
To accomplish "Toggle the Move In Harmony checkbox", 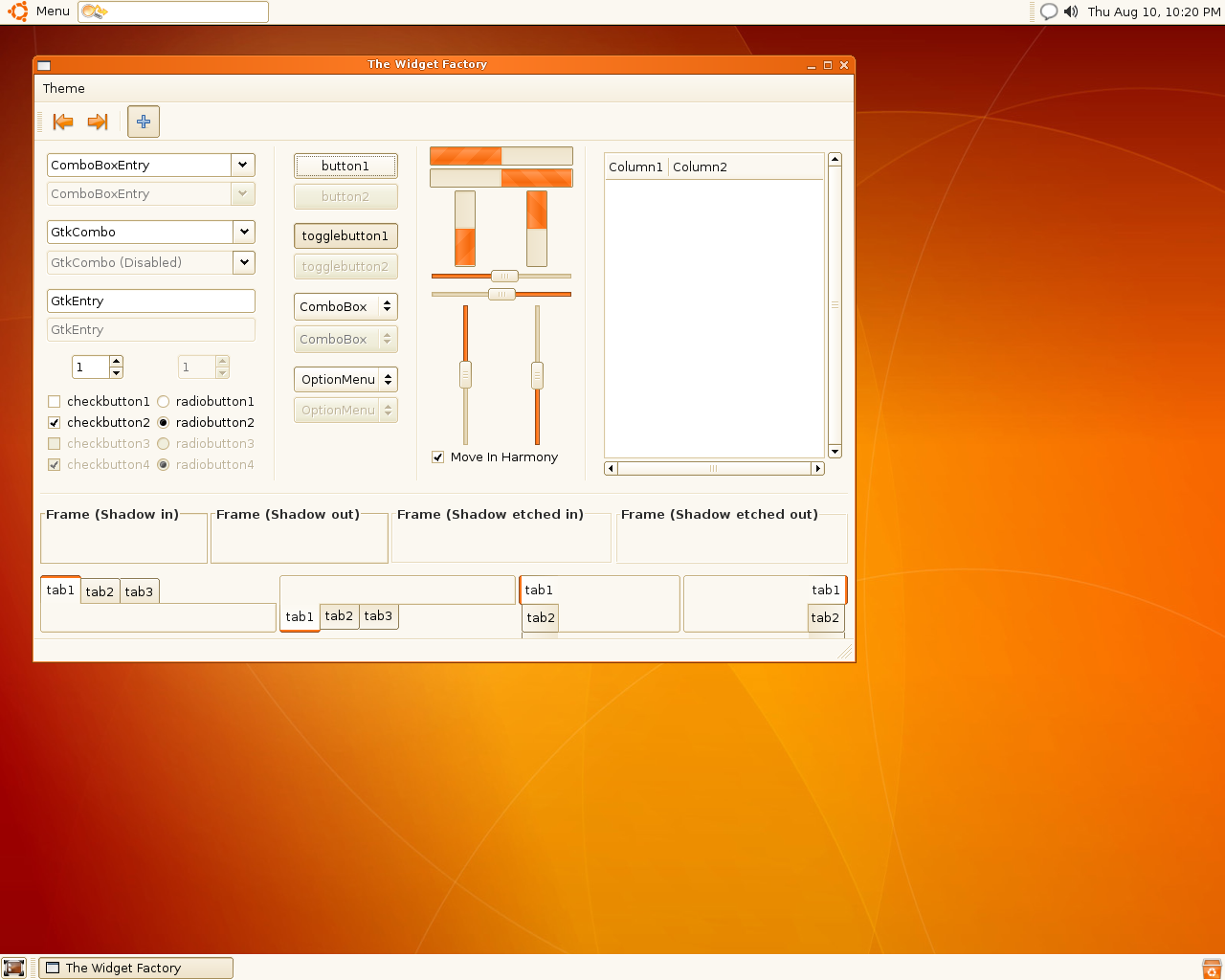I will click(438, 457).
